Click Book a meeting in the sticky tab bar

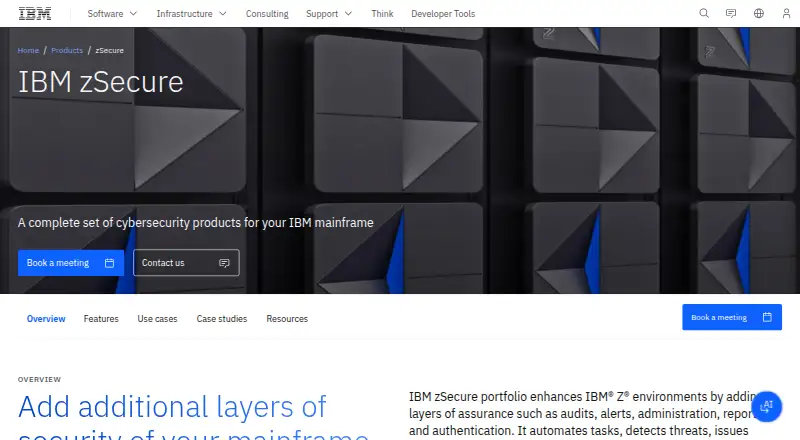[x=732, y=317]
